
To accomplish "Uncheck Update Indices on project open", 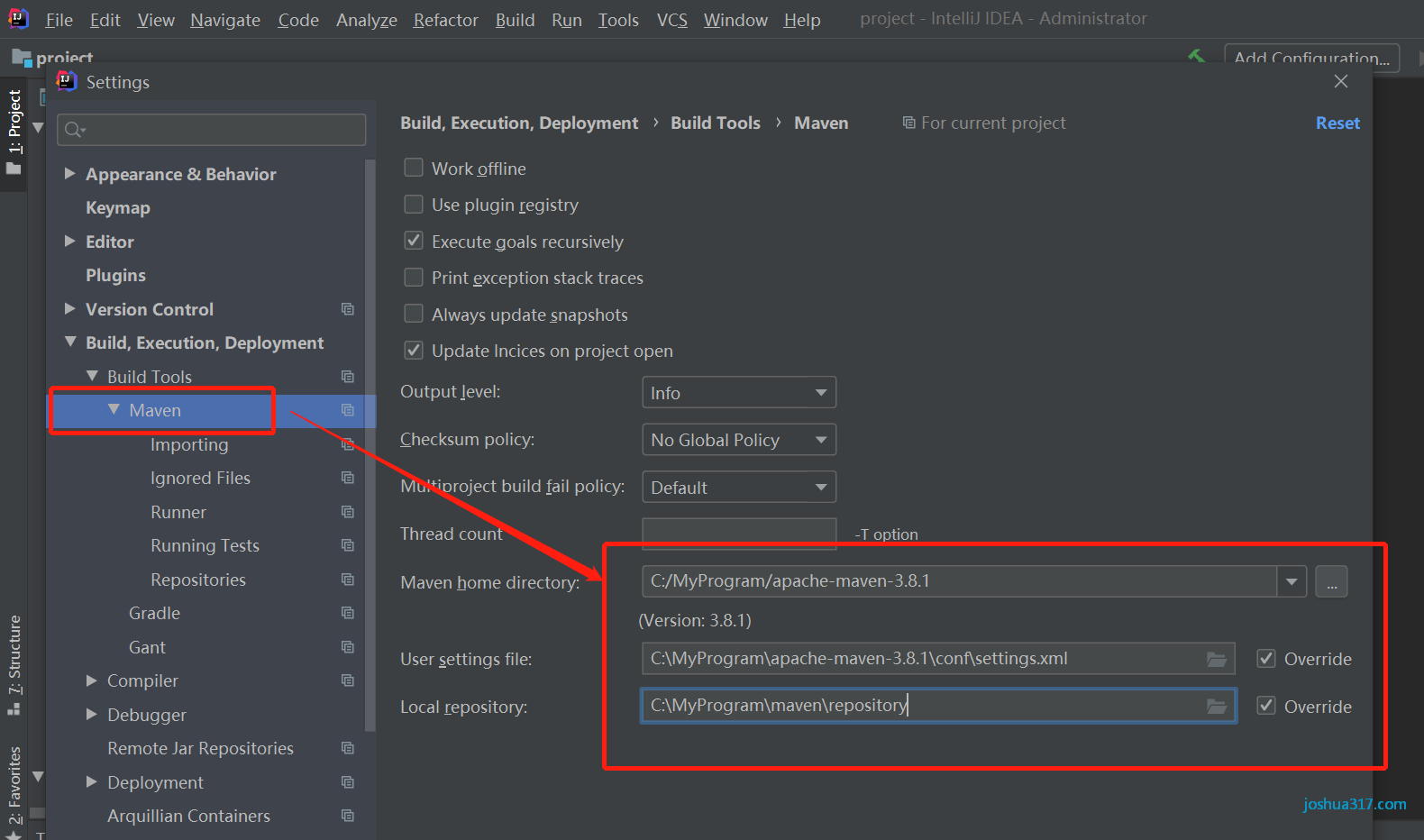I will click(x=414, y=351).
